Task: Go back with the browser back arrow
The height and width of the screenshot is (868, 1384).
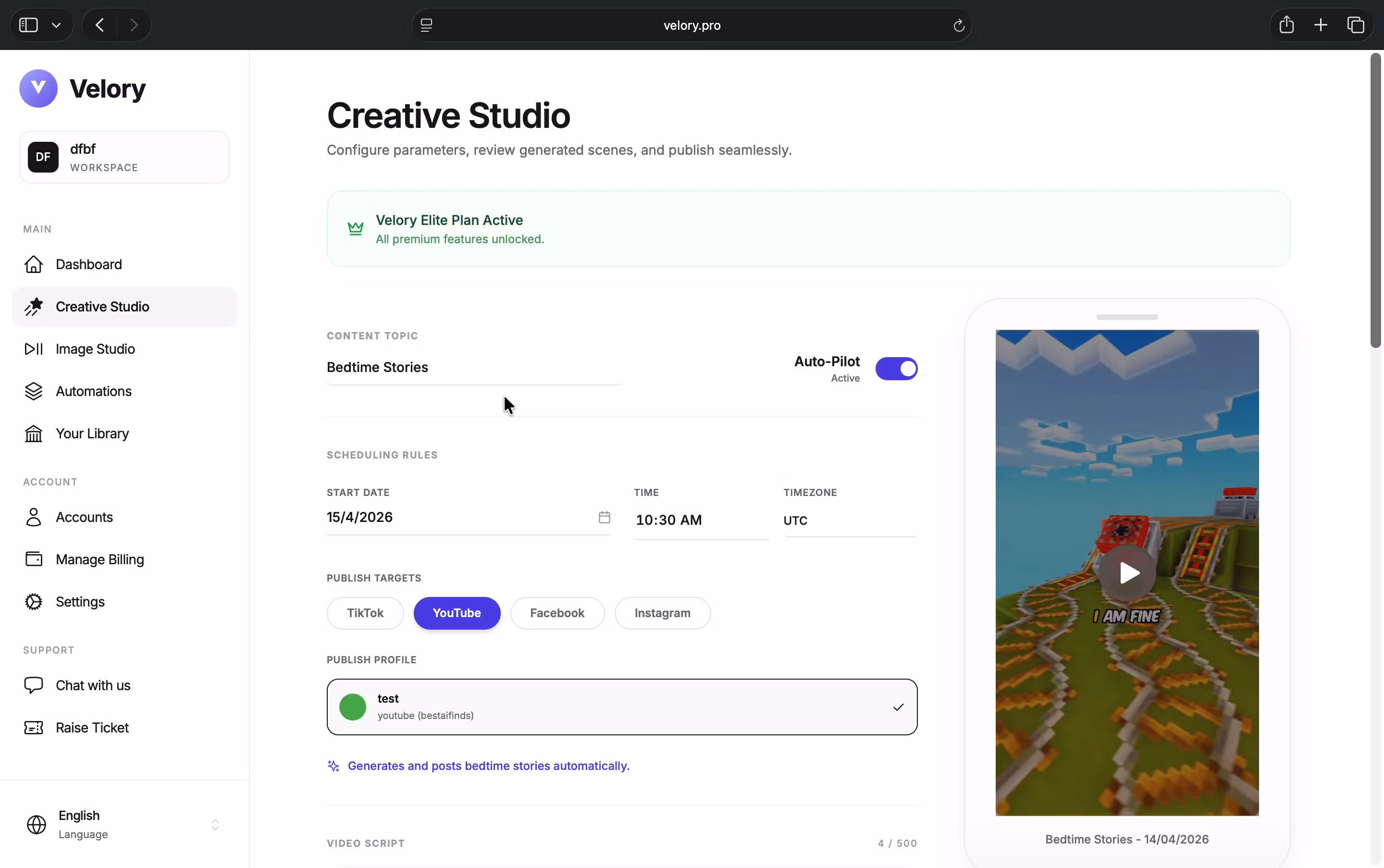Action: coord(100,25)
